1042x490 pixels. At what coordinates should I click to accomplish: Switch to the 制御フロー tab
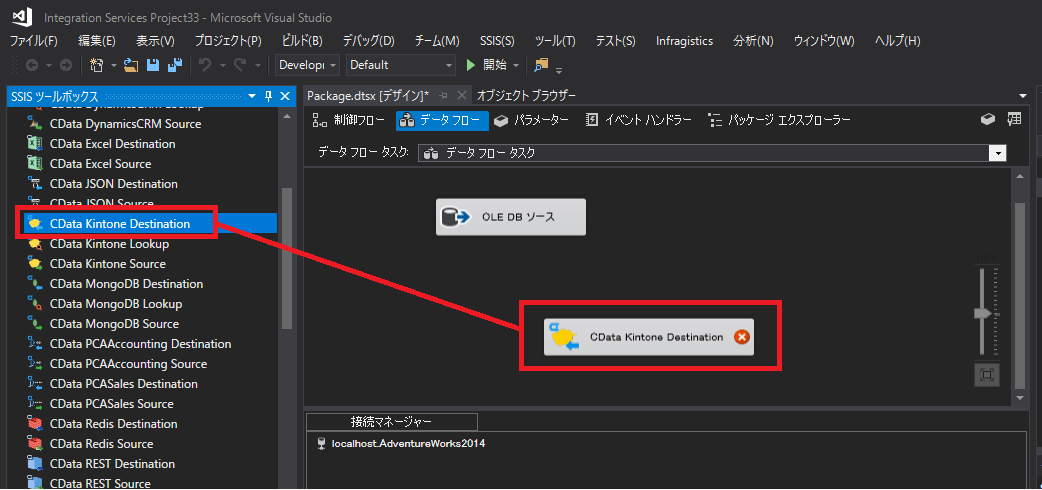coord(350,120)
